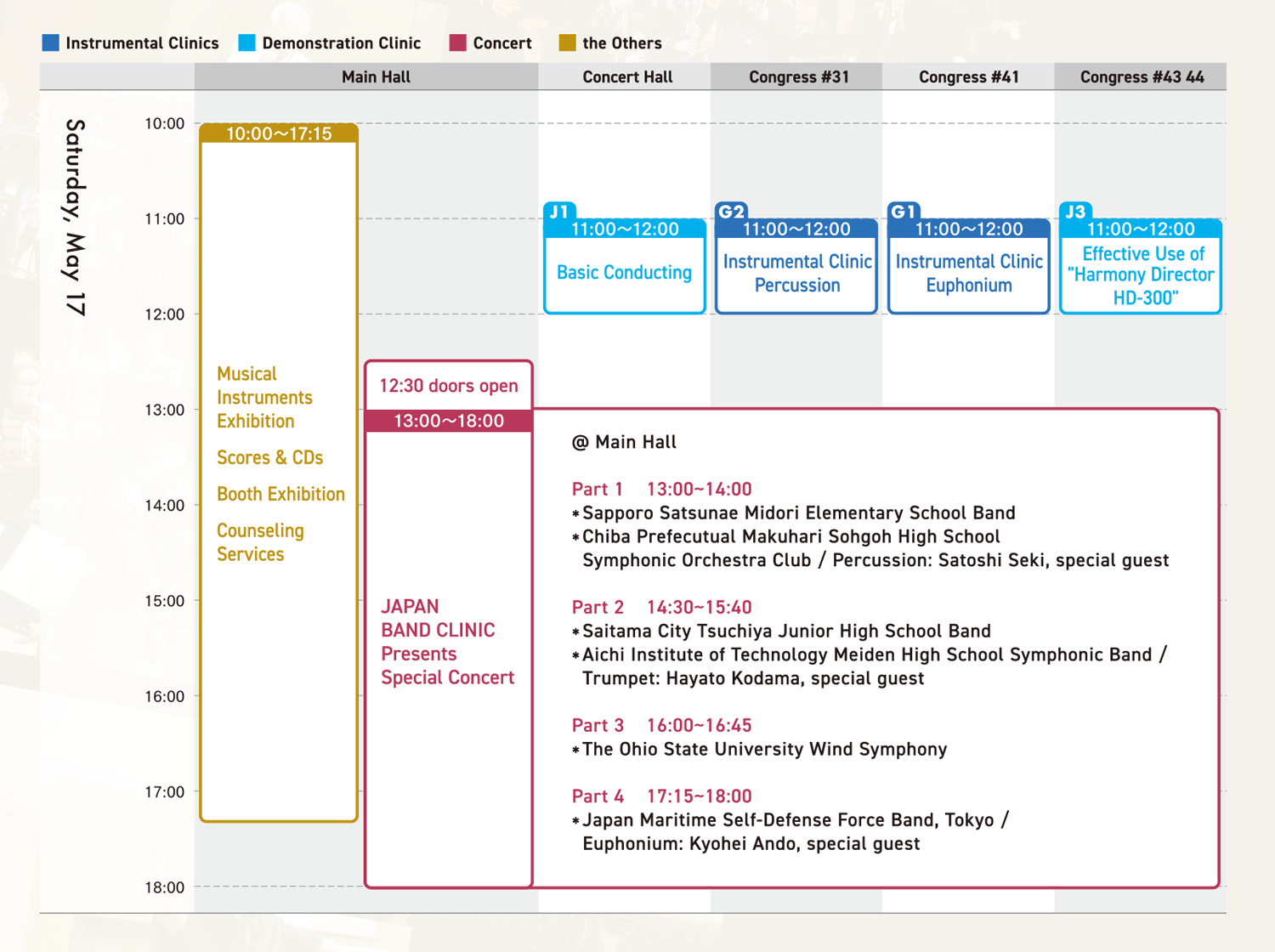Click the crimson Concert legend square
This screenshot has height=952, width=1275.
pos(458,43)
